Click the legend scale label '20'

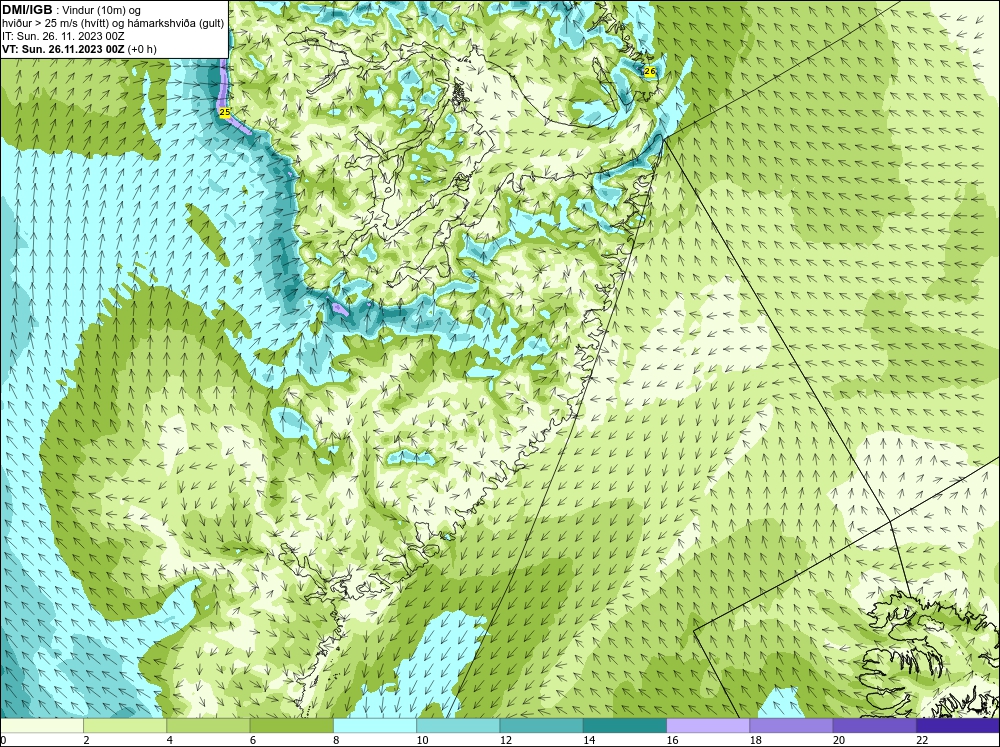click(x=839, y=740)
